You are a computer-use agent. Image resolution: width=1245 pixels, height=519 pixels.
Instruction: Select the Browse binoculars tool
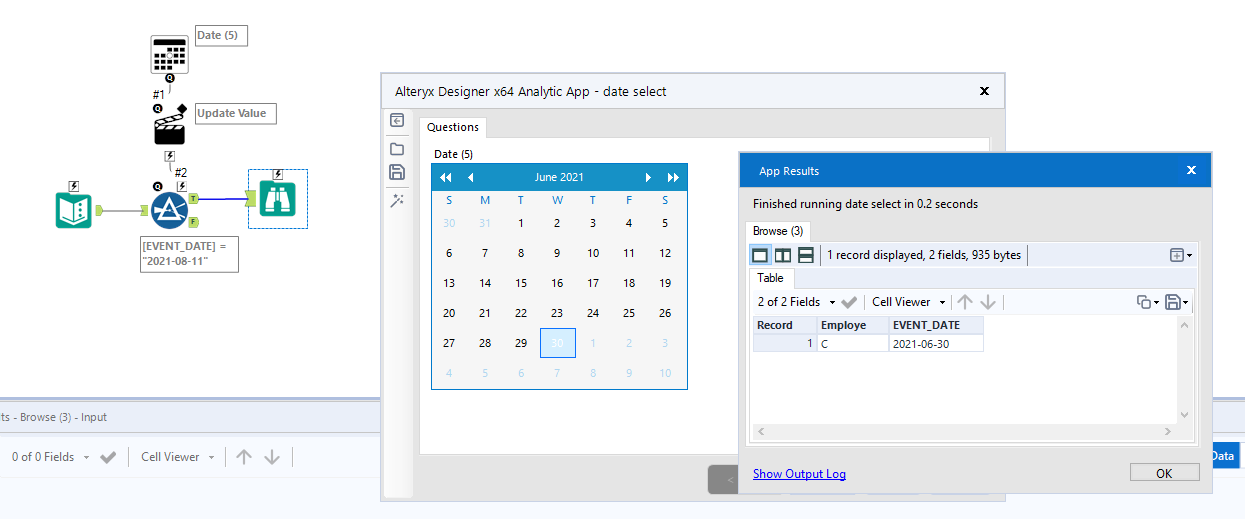(277, 199)
